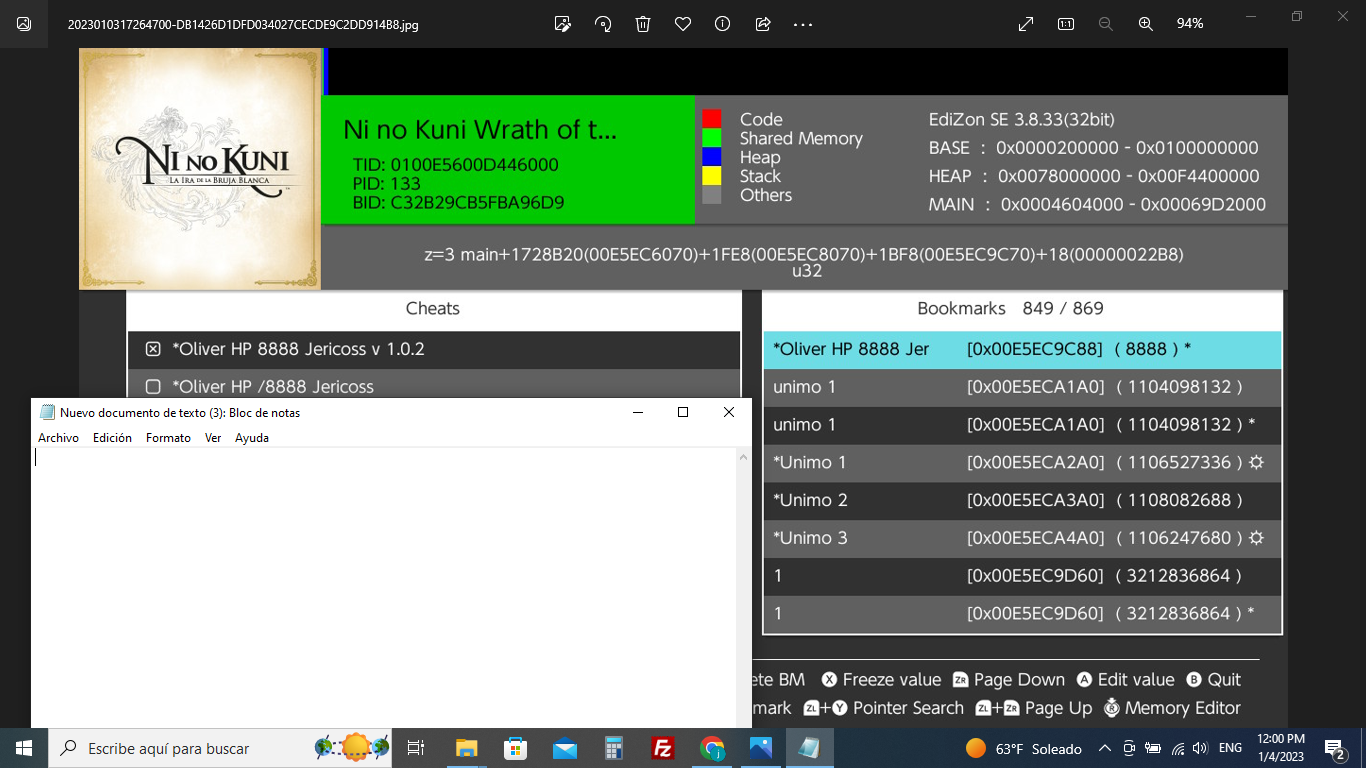This screenshot has height=768, width=1366.
Task: Click the checked box beside Oliver HP 8888 Jericoss v 1.0.2
Action: click(153, 349)
